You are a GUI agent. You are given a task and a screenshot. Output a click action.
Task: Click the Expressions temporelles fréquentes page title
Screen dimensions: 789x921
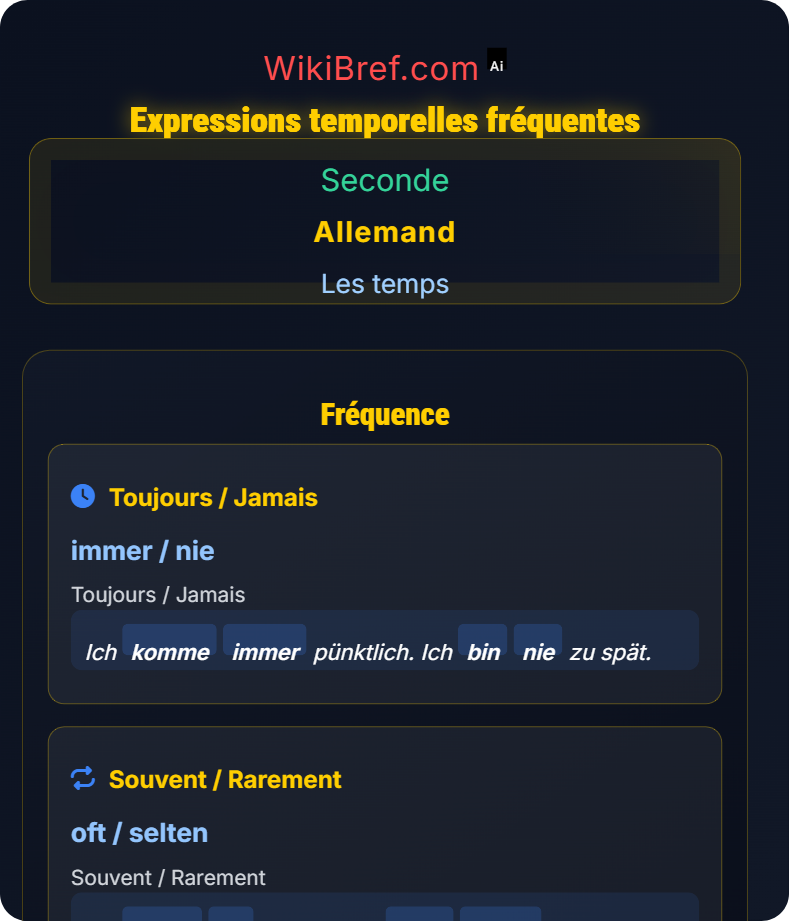tap(385, 119)
